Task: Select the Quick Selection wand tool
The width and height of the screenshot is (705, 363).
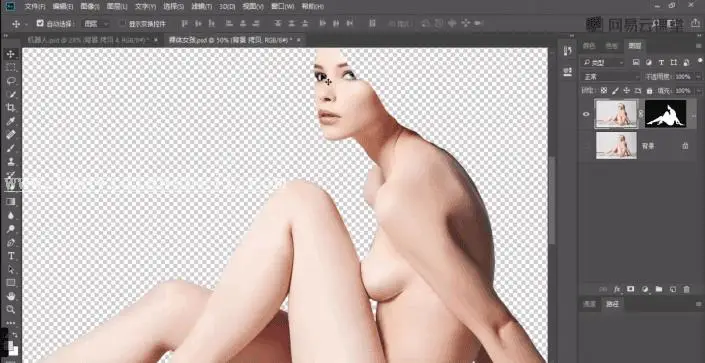Action: [x=11, y=94]
